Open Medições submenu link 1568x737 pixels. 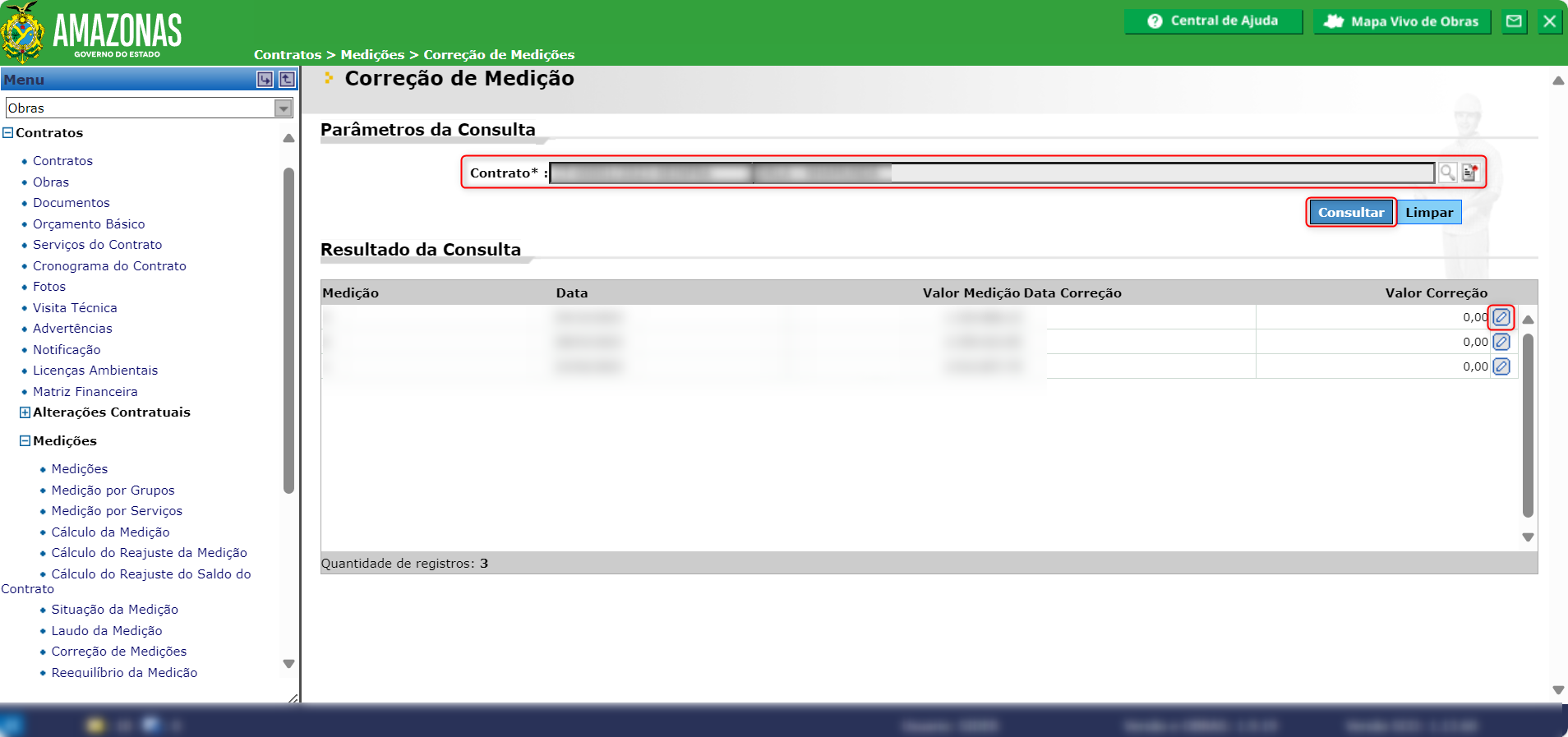80,469
